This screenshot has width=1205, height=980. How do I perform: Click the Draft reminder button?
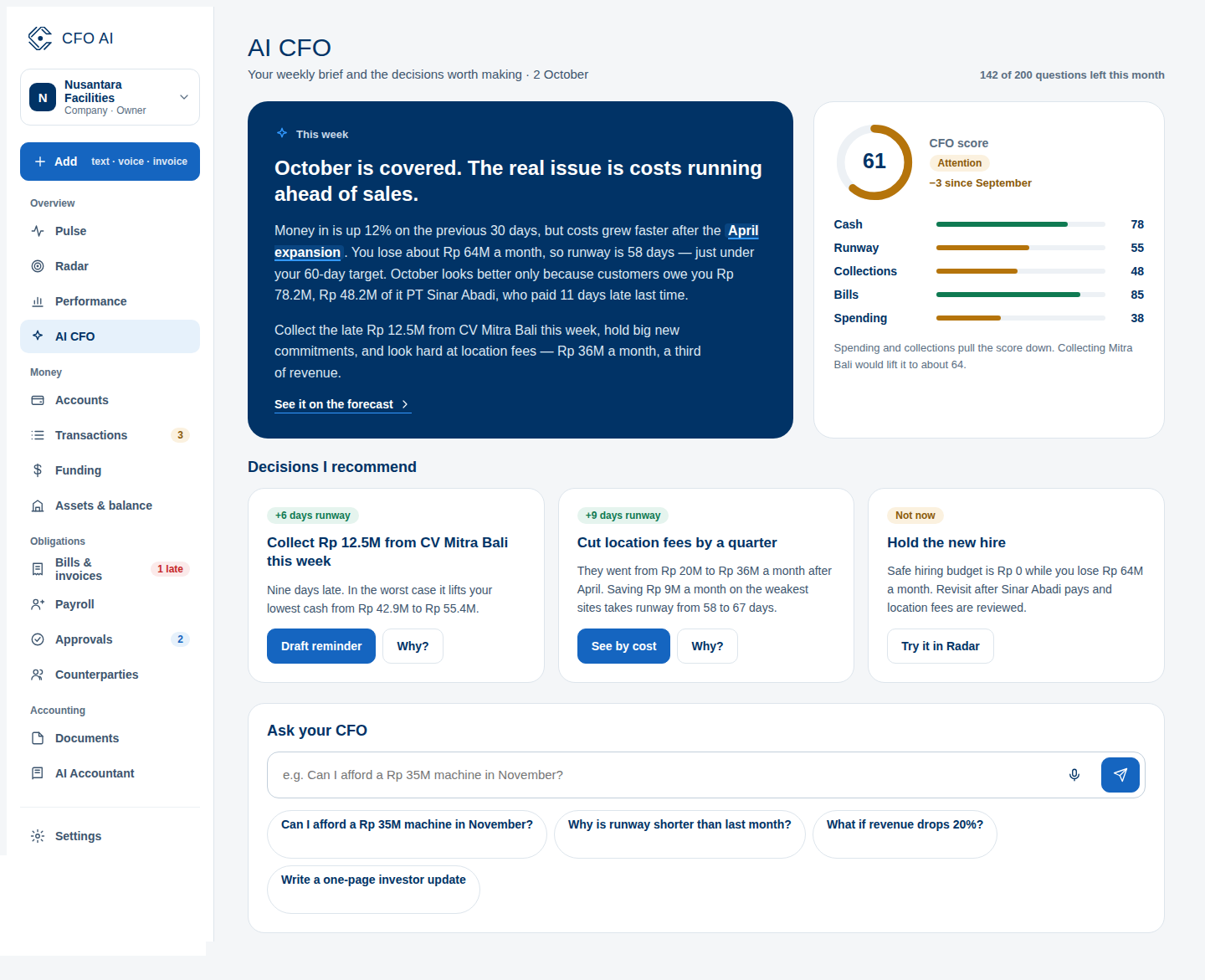click(x=321, y=646)
